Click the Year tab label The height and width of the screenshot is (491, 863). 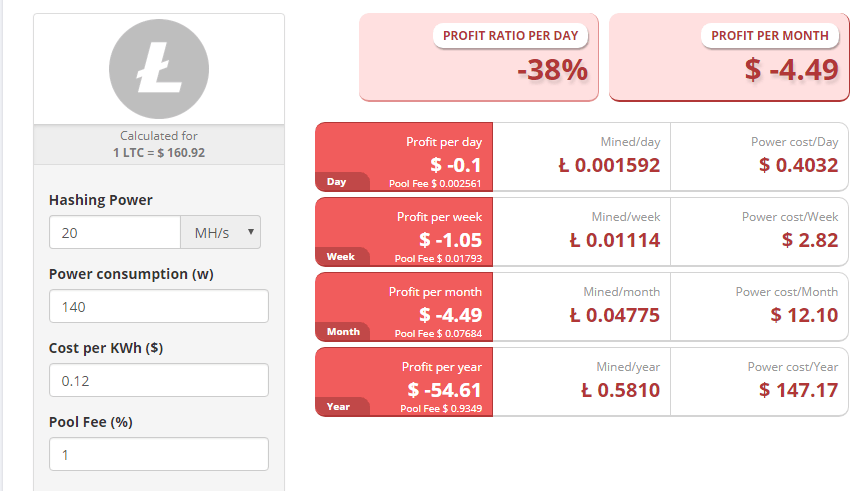[338, 406]
